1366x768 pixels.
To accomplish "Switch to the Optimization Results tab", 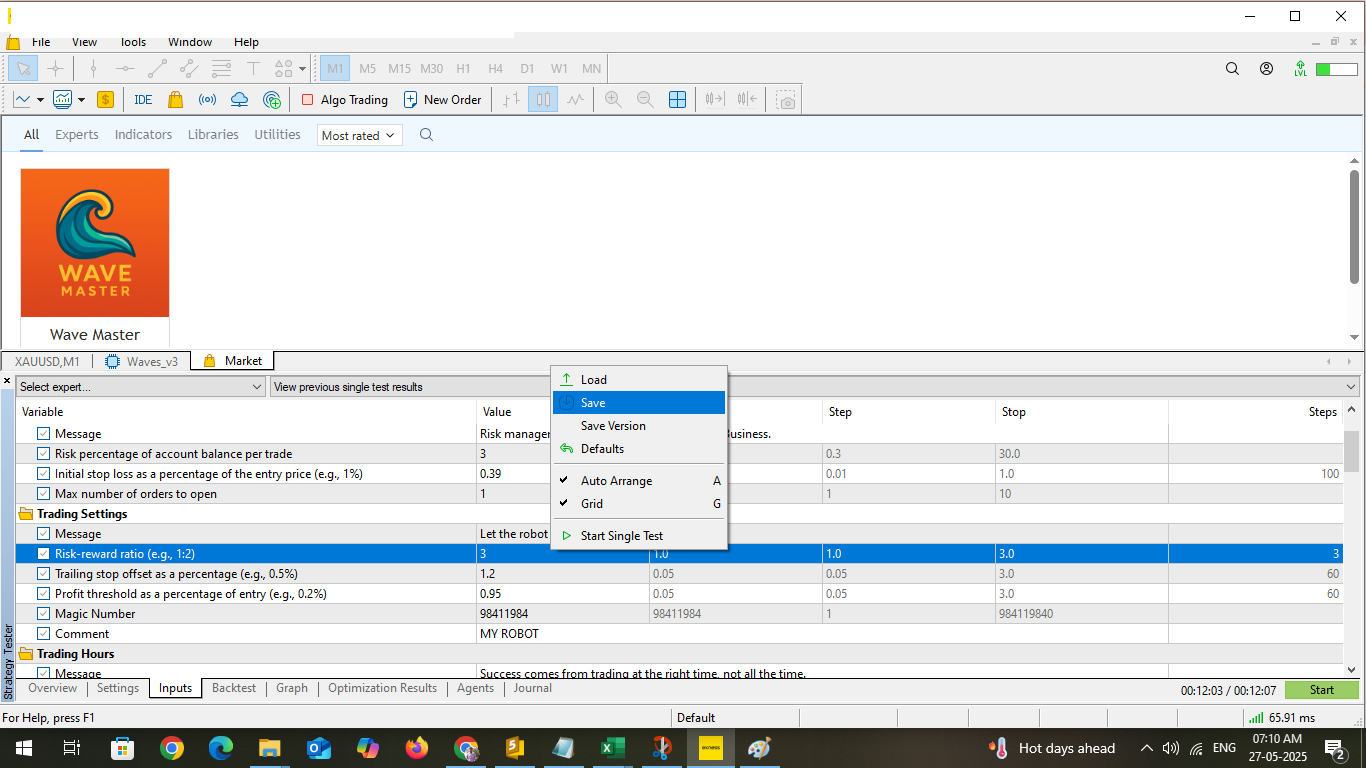I will (382, 688).
